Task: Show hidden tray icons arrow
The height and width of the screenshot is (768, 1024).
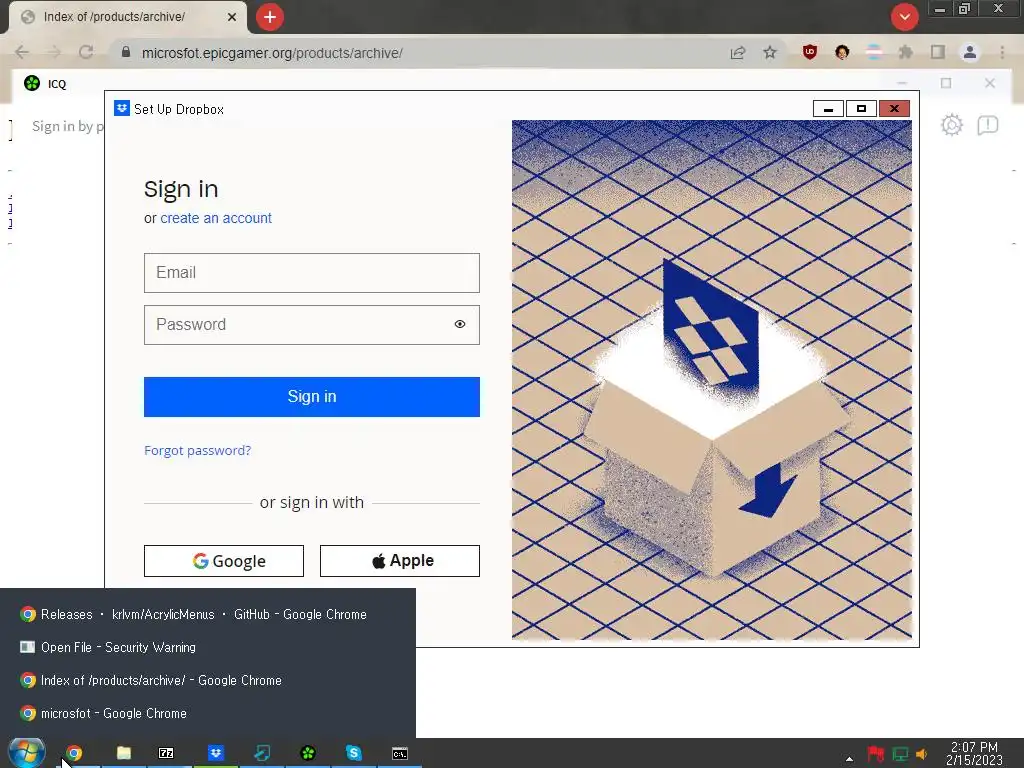Action: (849, 758)
